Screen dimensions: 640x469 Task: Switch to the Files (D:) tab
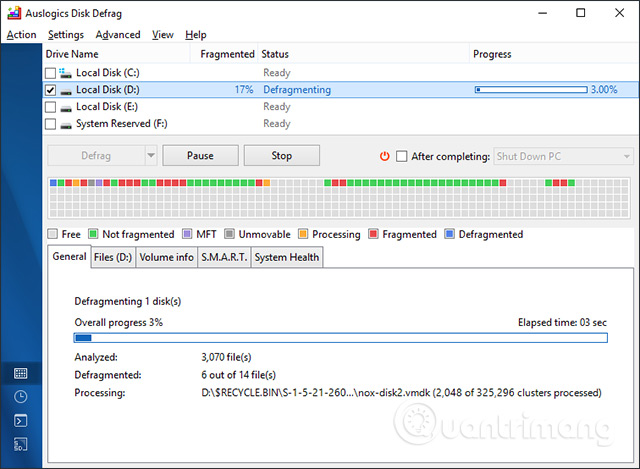(113, 257)
